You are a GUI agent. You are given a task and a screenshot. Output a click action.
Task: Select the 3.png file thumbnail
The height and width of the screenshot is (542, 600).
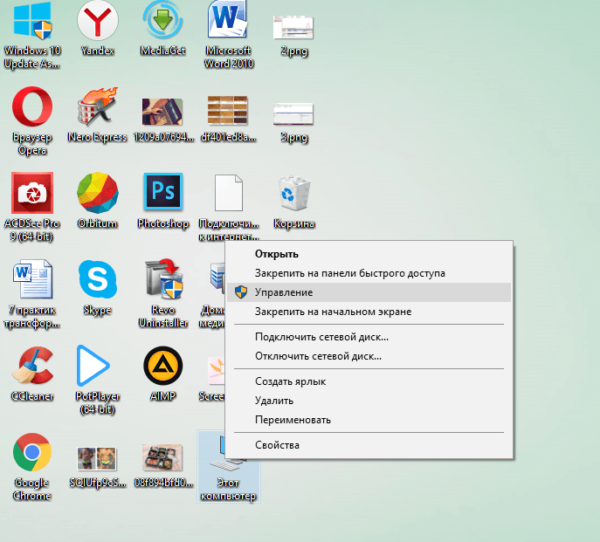(x=293, y=114)
